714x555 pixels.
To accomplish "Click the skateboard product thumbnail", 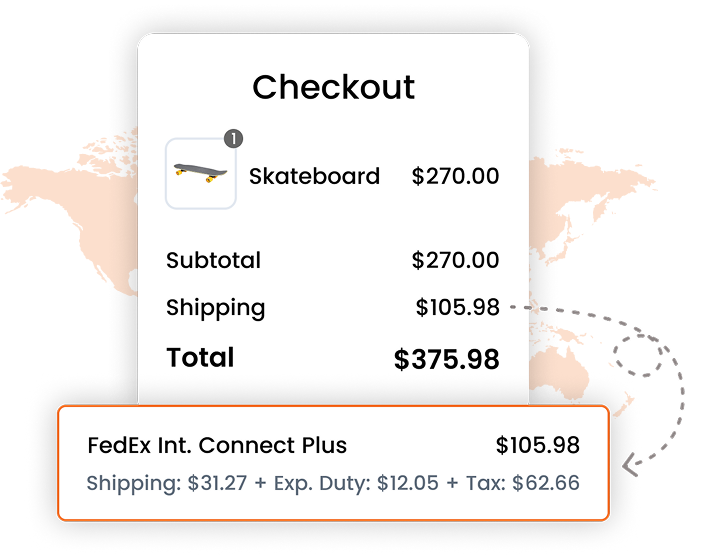I will 200,174.
